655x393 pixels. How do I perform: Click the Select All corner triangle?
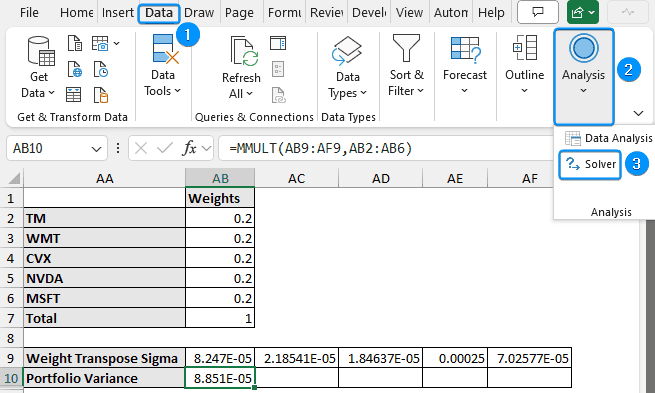click(x=14, y=179)
